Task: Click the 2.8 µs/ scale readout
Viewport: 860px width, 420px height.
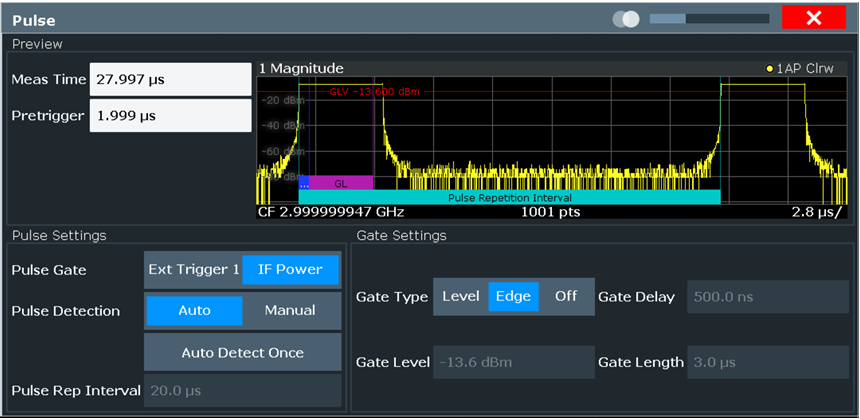Action: (x=816, y=212)
